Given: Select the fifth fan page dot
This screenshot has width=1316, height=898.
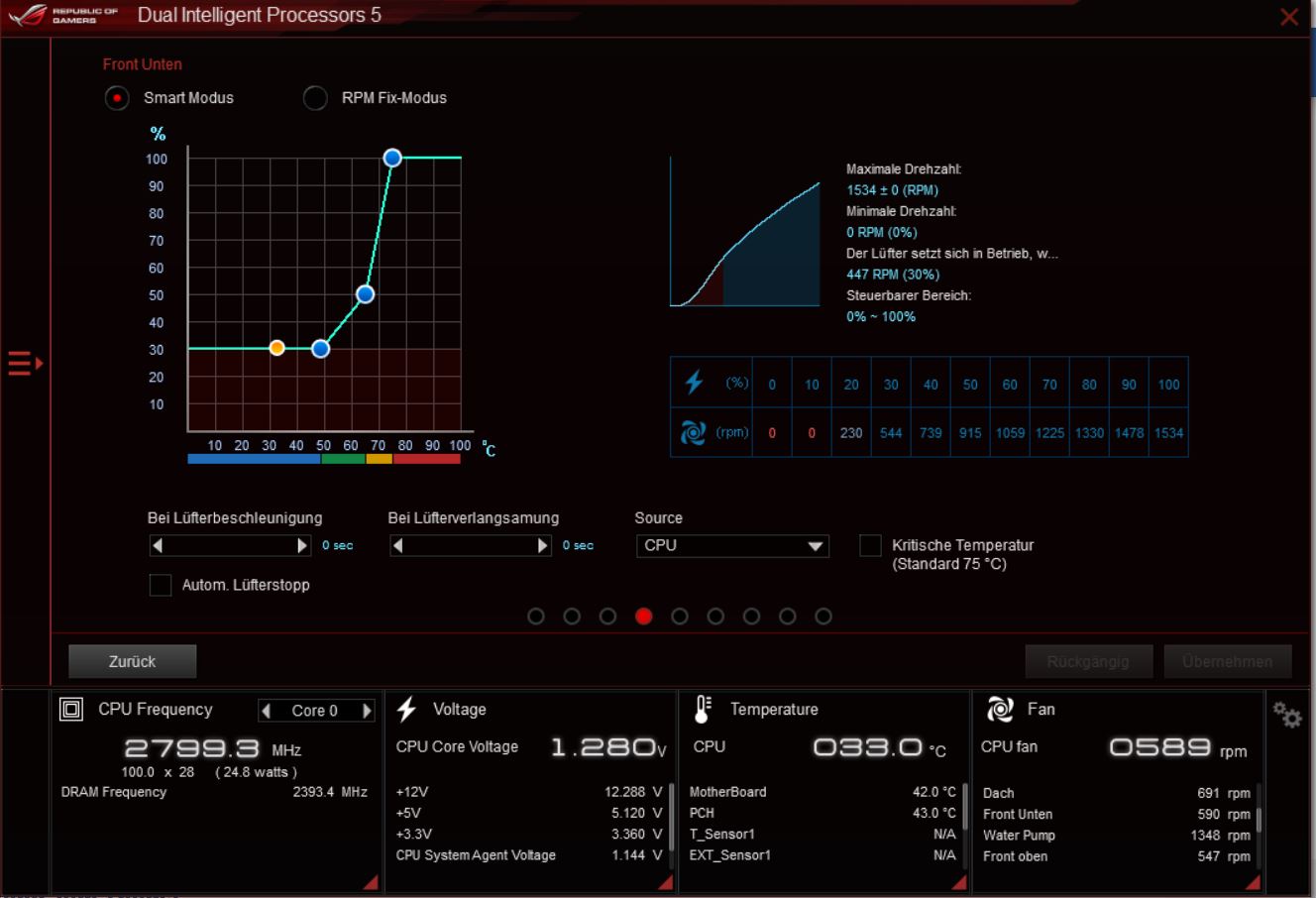Looking at the screenshot, I should [680, 617].
